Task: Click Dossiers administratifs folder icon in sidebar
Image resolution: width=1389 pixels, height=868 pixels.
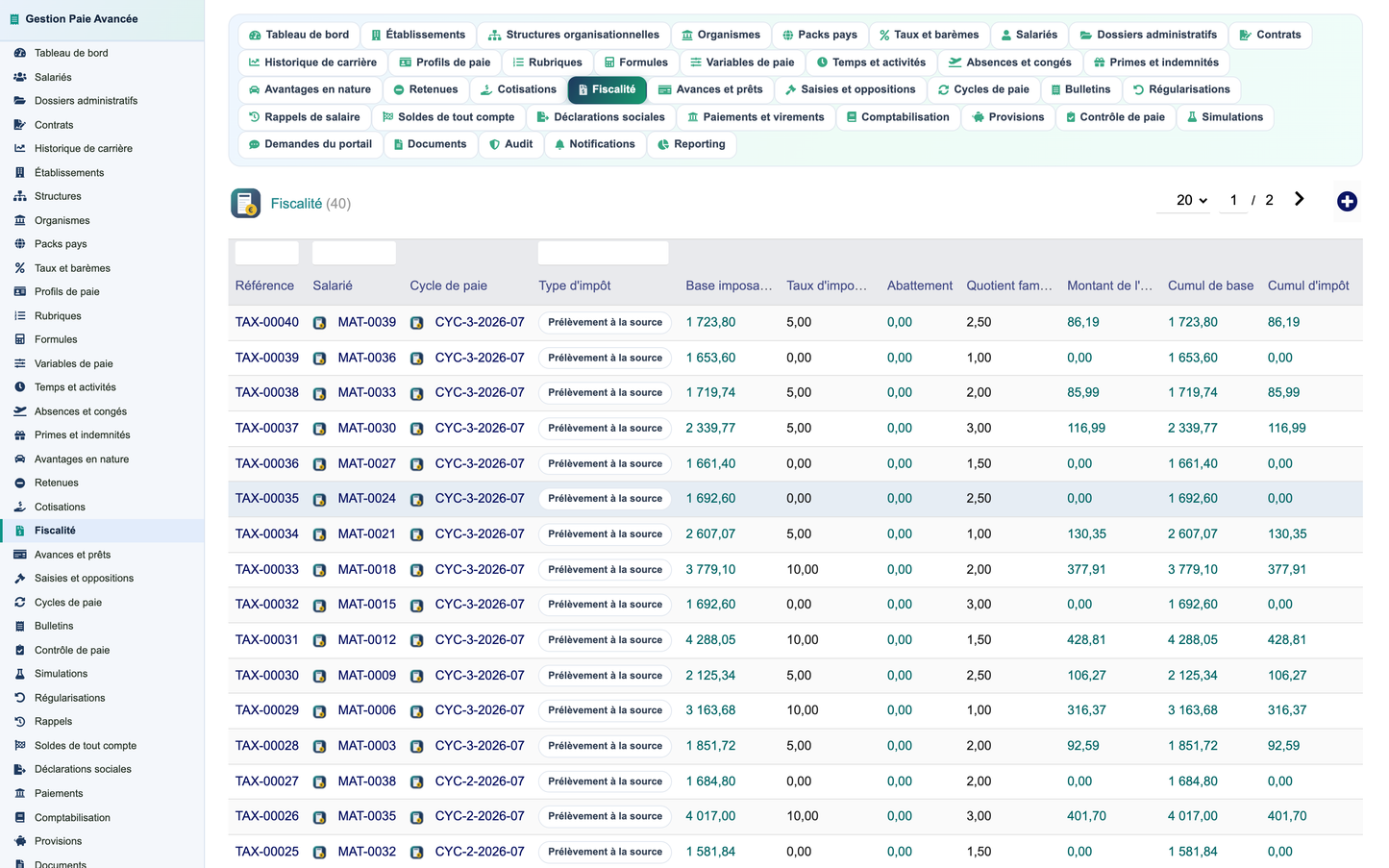Action: coord(20,101)
